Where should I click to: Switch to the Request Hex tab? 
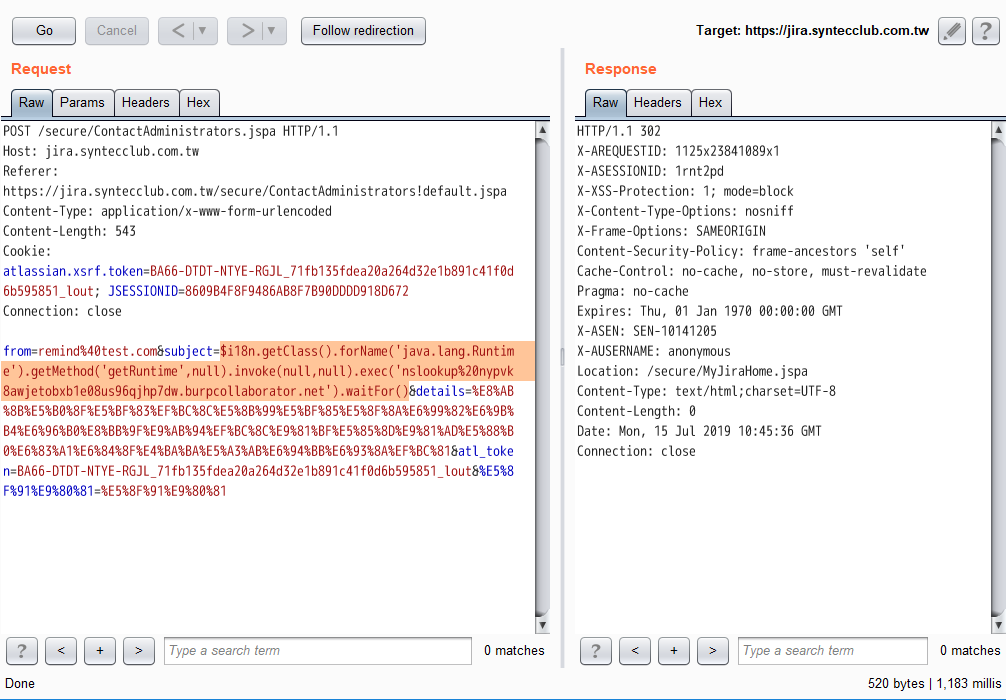tap(198, 103)
